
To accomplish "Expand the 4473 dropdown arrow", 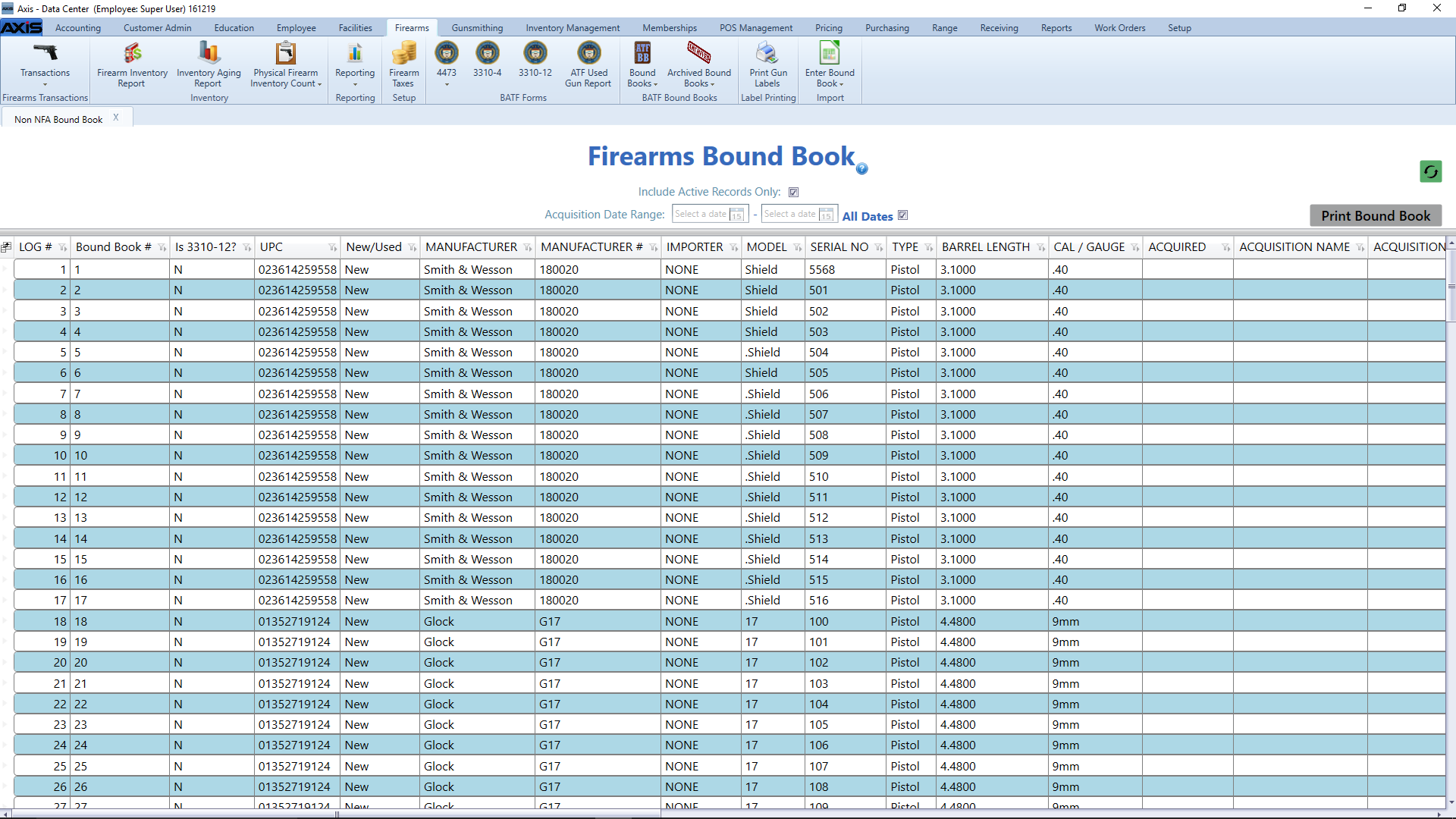I will pyautogui.click(x=447, y=84).
